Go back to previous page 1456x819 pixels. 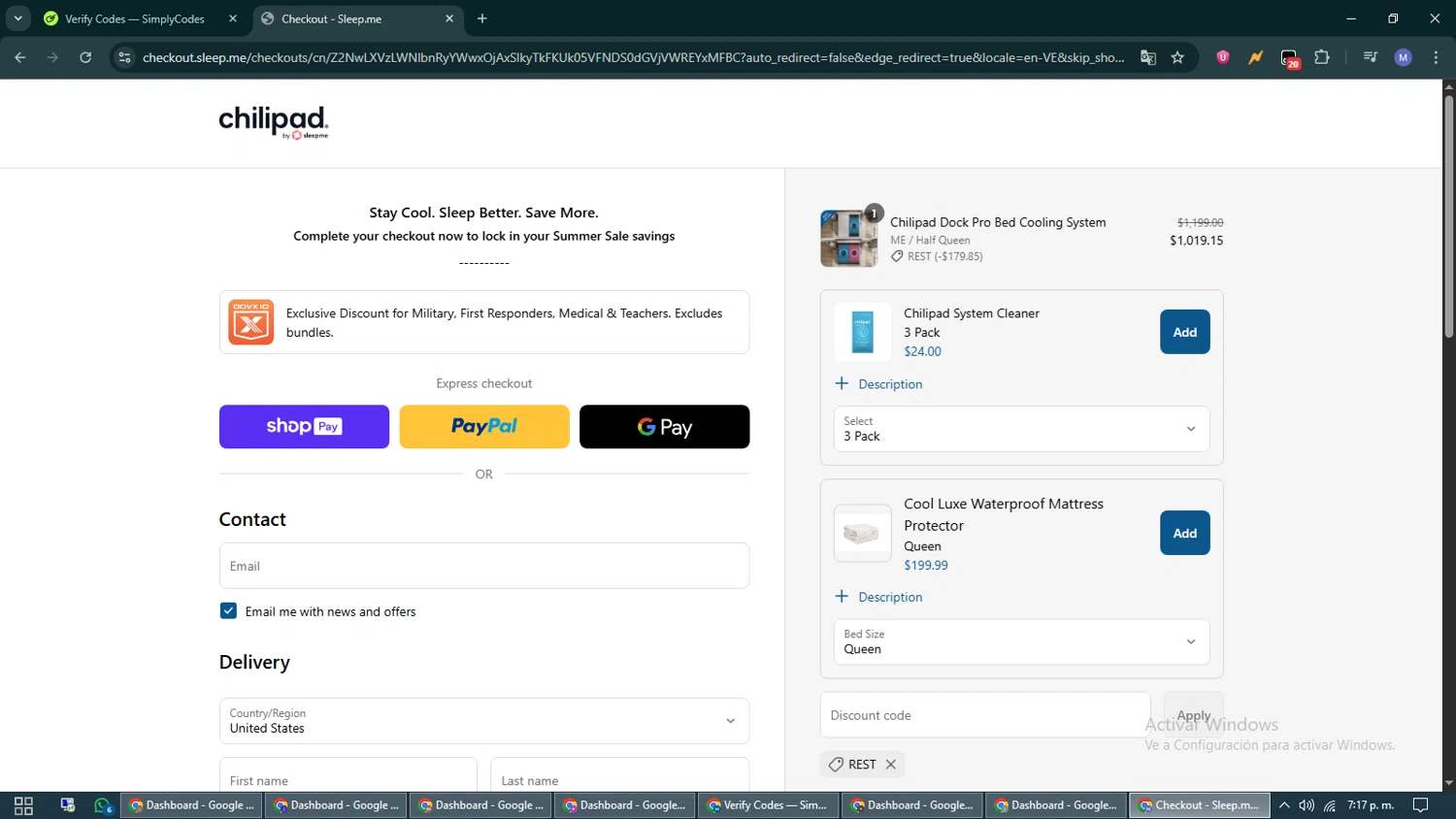(x=20, y=57)
